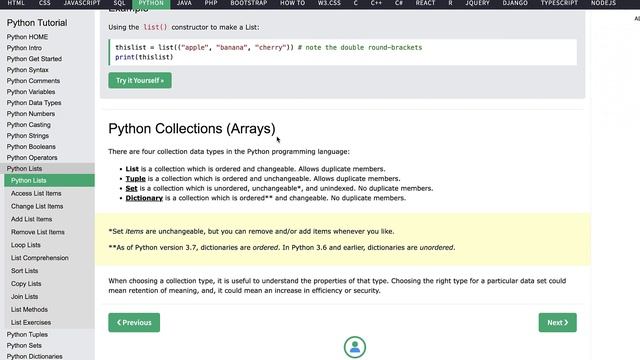Open Python Booleans in sidebar
The width and height of the screenshot is (640, 360).
pos(31,147)
